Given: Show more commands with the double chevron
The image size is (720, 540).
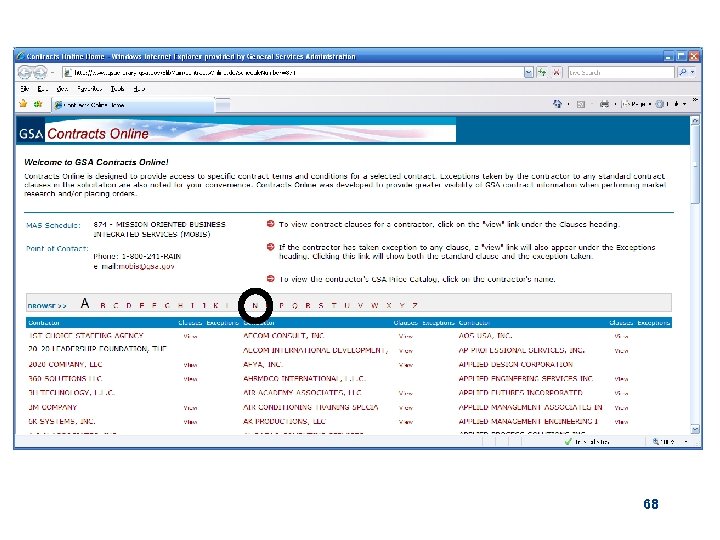Looking at the screenshot, I should 695,100.
